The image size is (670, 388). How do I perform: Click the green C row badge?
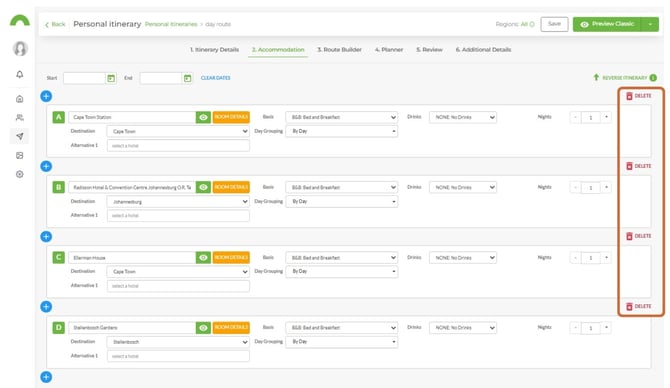59,257
